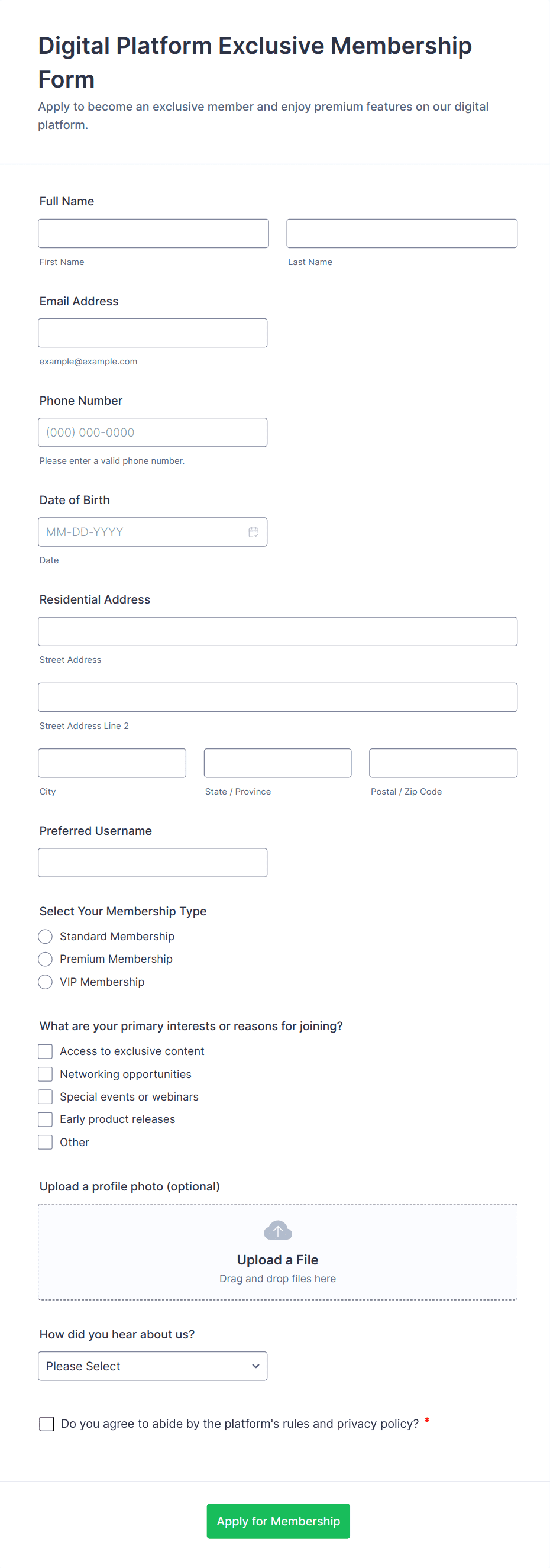
Task: Focus the First Name field
Action: point(153,234)
